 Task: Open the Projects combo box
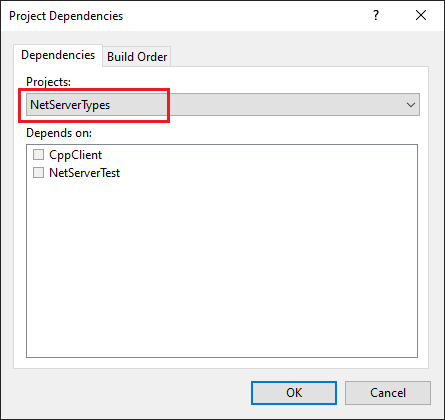pos(223,105)
